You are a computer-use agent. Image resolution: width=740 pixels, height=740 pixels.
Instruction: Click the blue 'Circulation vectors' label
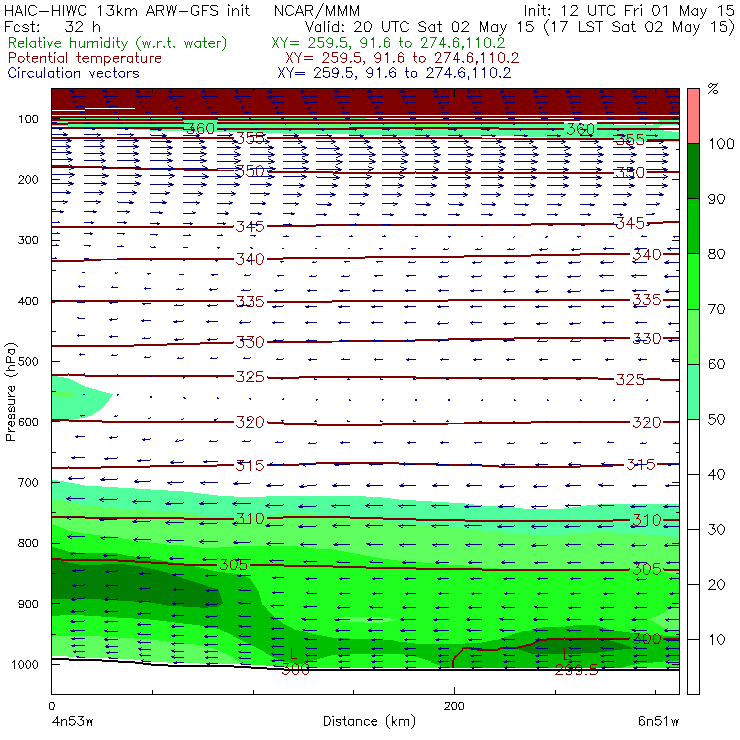(74, 73)
